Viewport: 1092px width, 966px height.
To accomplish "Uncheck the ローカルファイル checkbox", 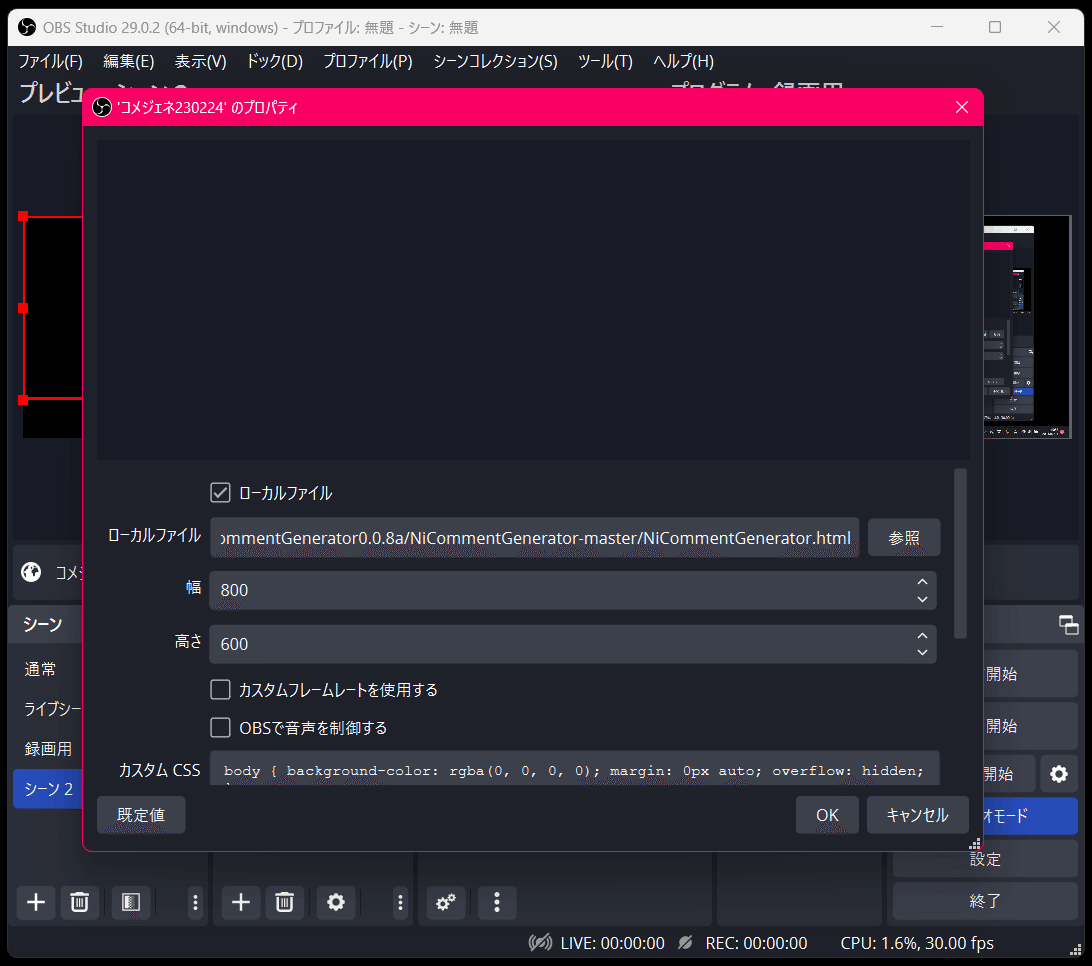I will pyautogui.click(x=220, y=492).
